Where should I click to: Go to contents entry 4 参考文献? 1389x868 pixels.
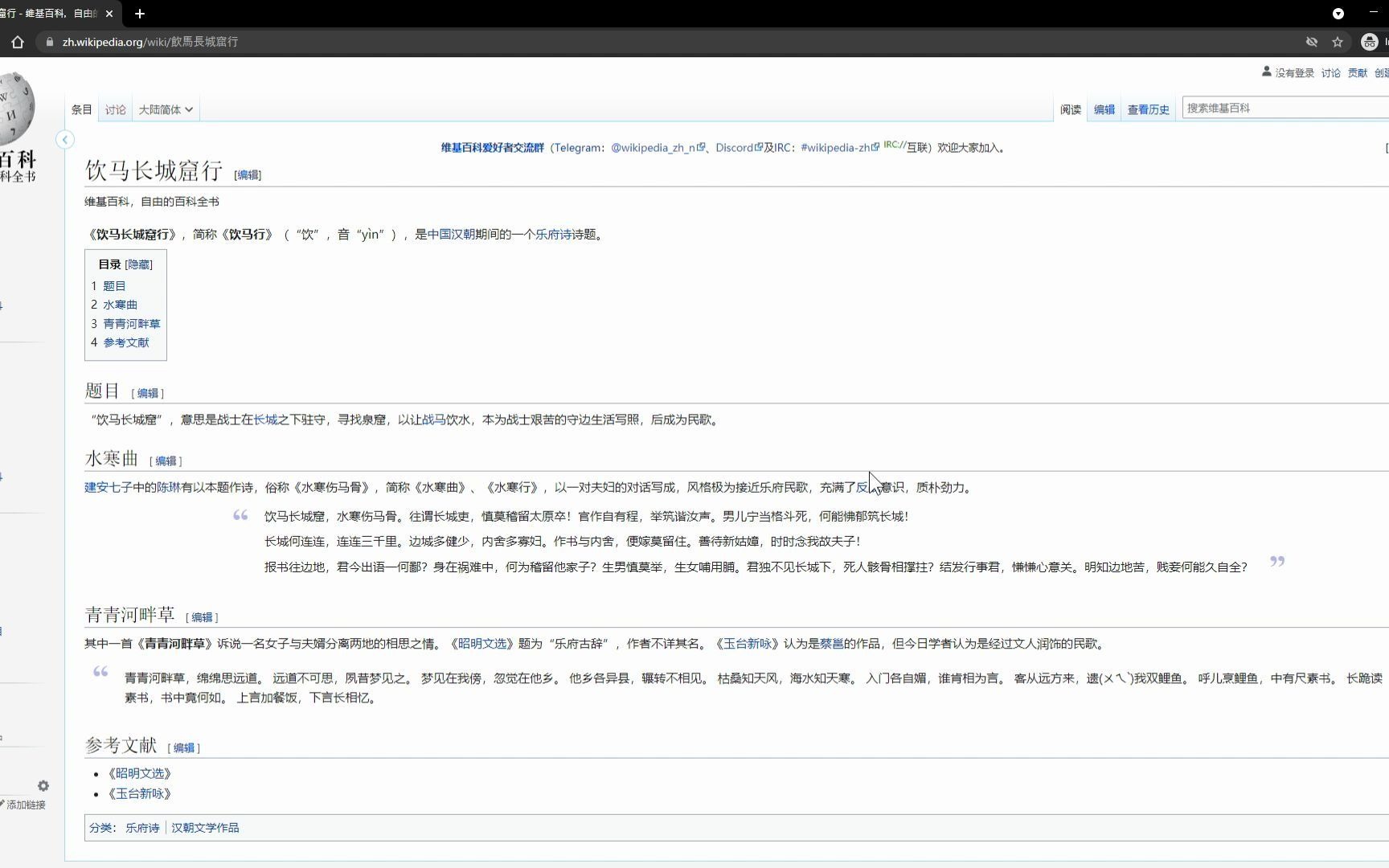(x=120, y=342)
